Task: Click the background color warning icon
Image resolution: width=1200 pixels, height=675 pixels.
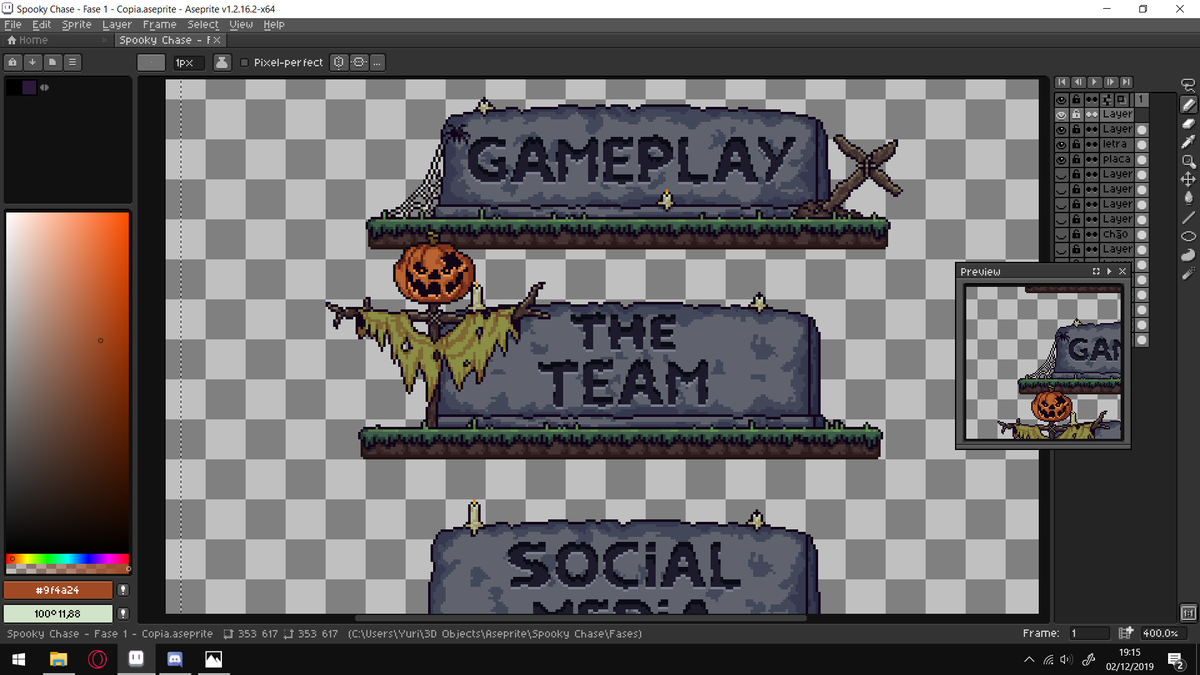Action: pyautogui.click(x=123, y=613)
